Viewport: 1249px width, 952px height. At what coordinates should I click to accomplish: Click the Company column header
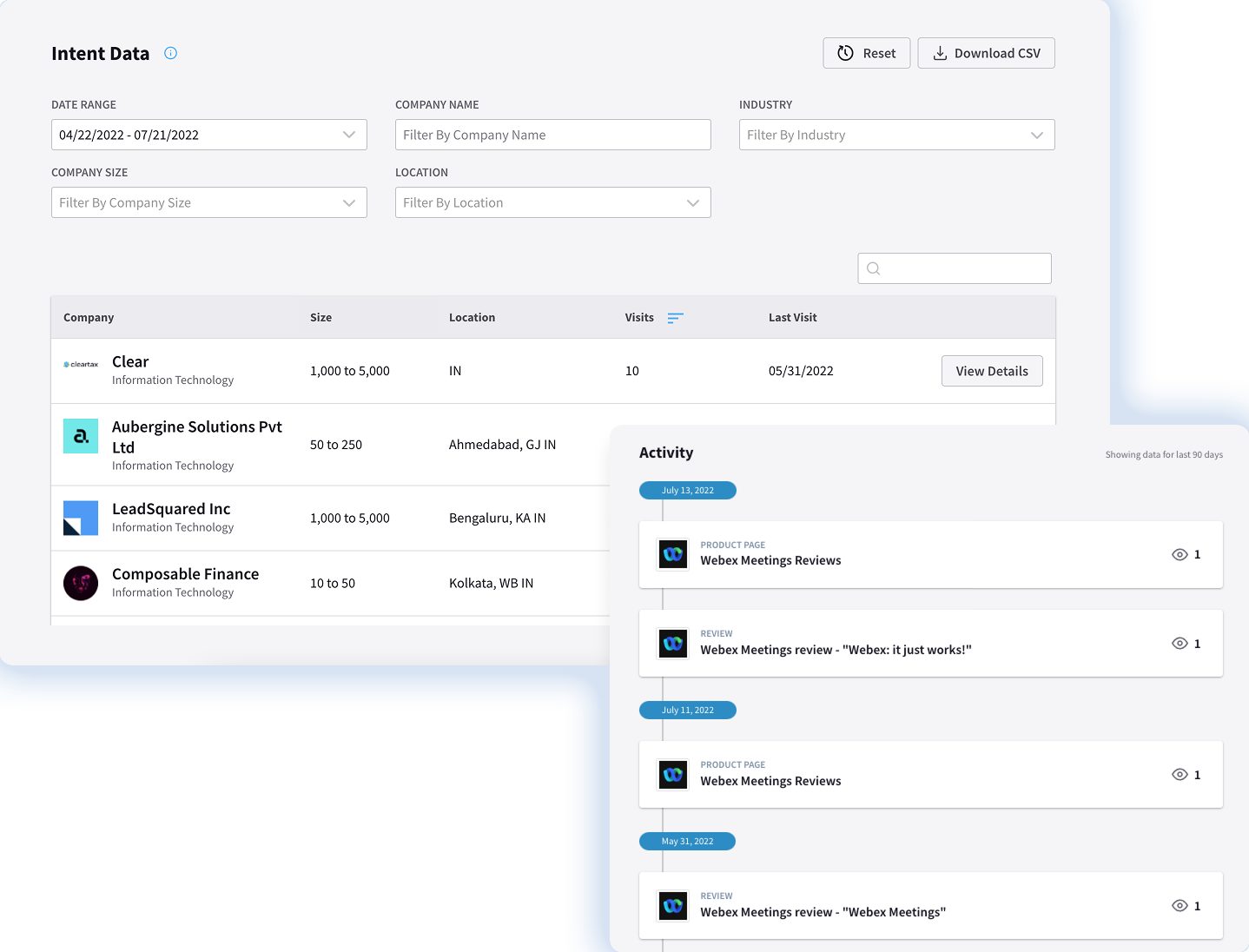point(89,318)
